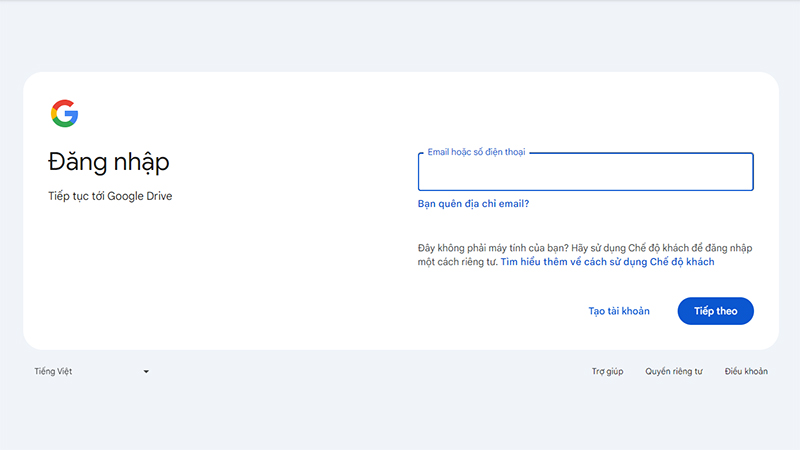
Task: Open the 'Quyền riêng tư' footer link
Action: click(x=674, y=371)
